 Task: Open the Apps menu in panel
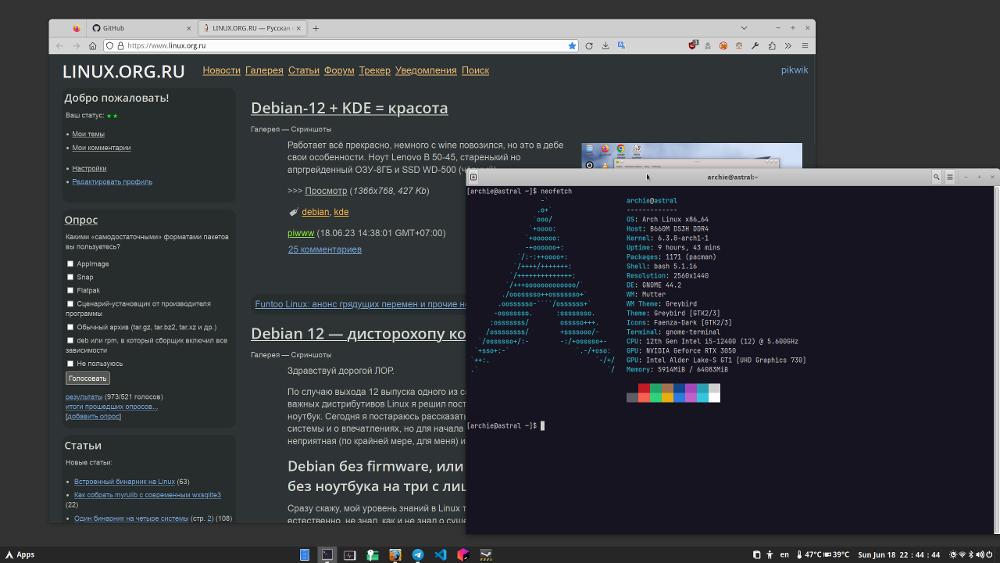pos(20,555)
